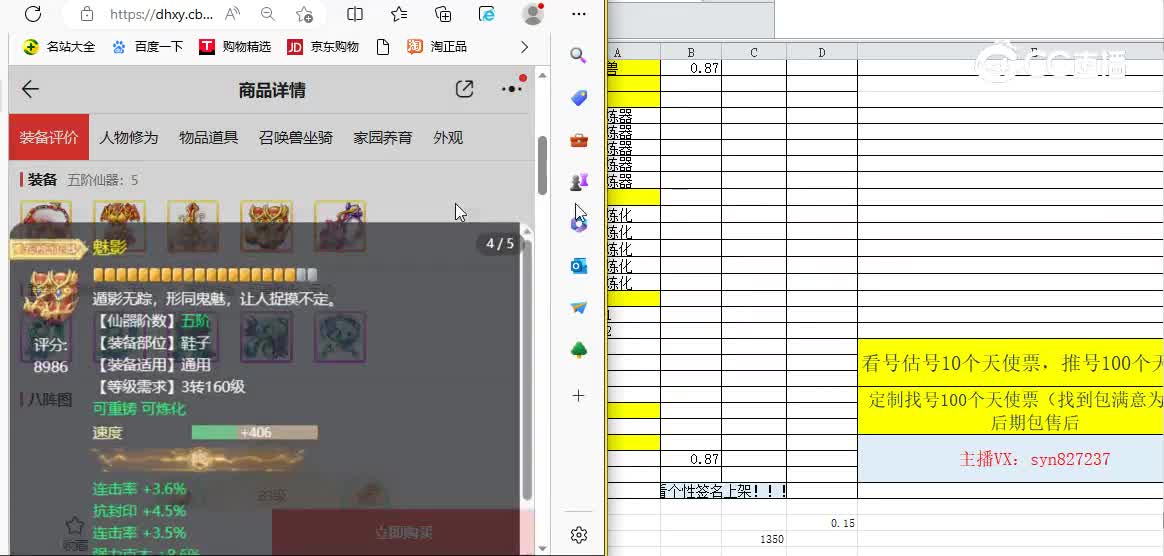Image resolution: width=1164 pixels, height=556 pixels.
Task: Select column C header in spreadsheet
Action: click(x=753, y=52)
